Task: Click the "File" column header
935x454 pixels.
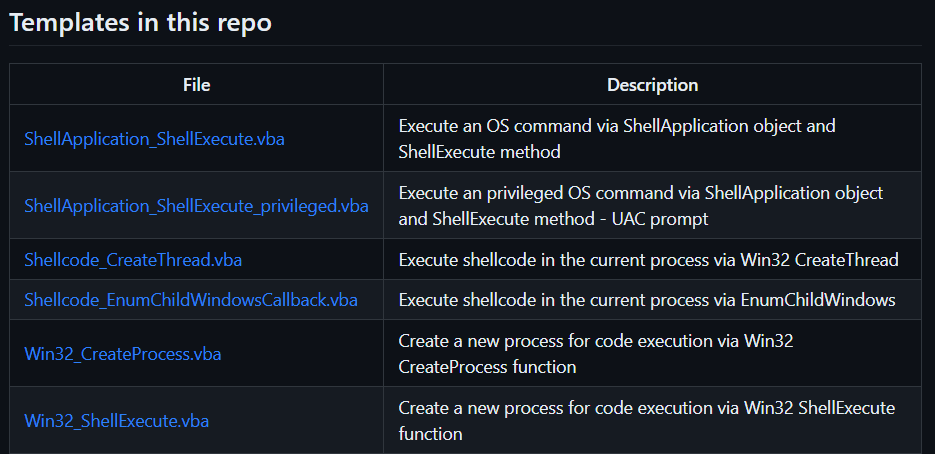Action: tap(197, 85)
